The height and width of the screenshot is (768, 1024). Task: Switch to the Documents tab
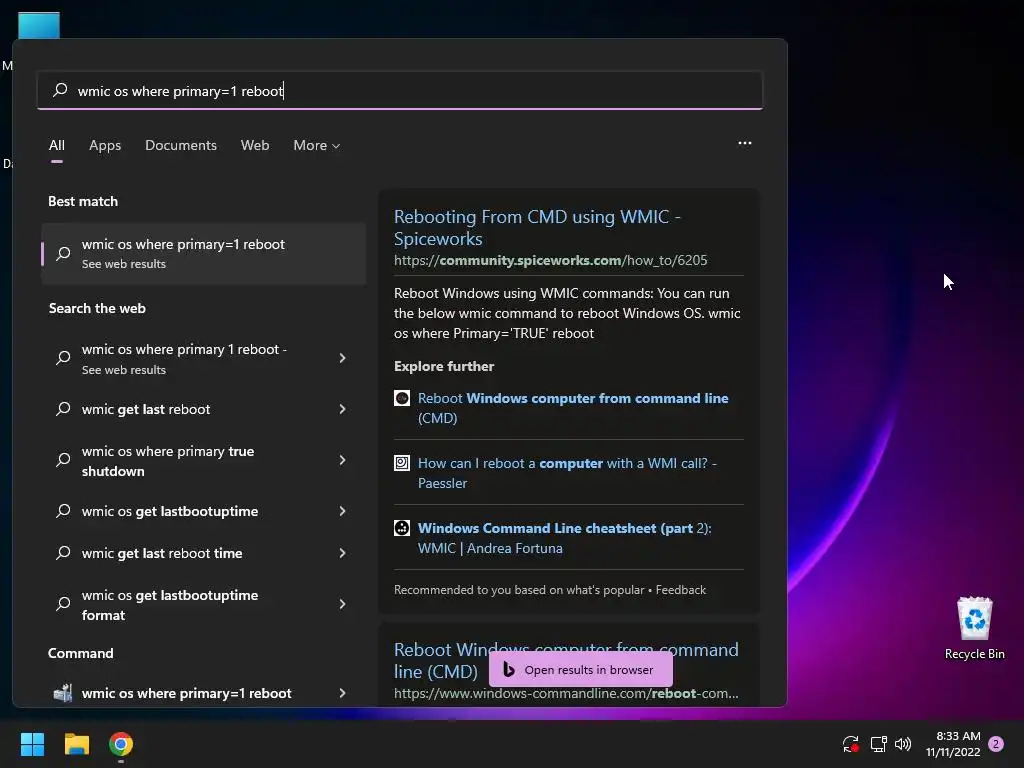click(x=181, y=145)
